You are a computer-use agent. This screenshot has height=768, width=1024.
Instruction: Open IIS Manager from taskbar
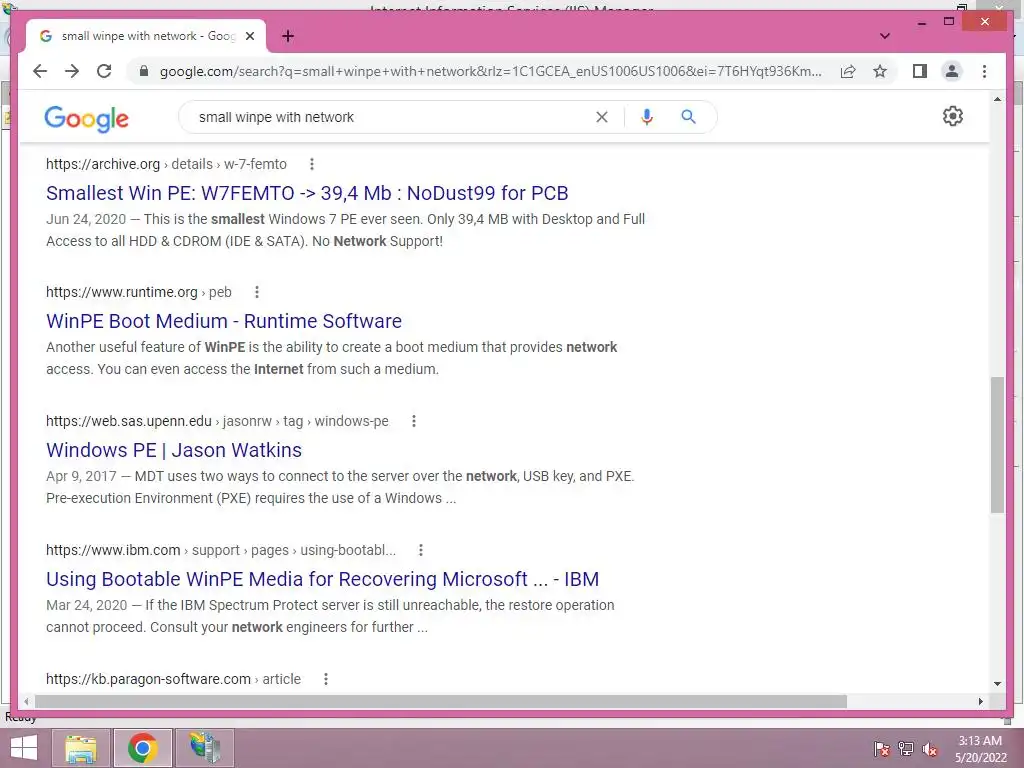(205, 748)
